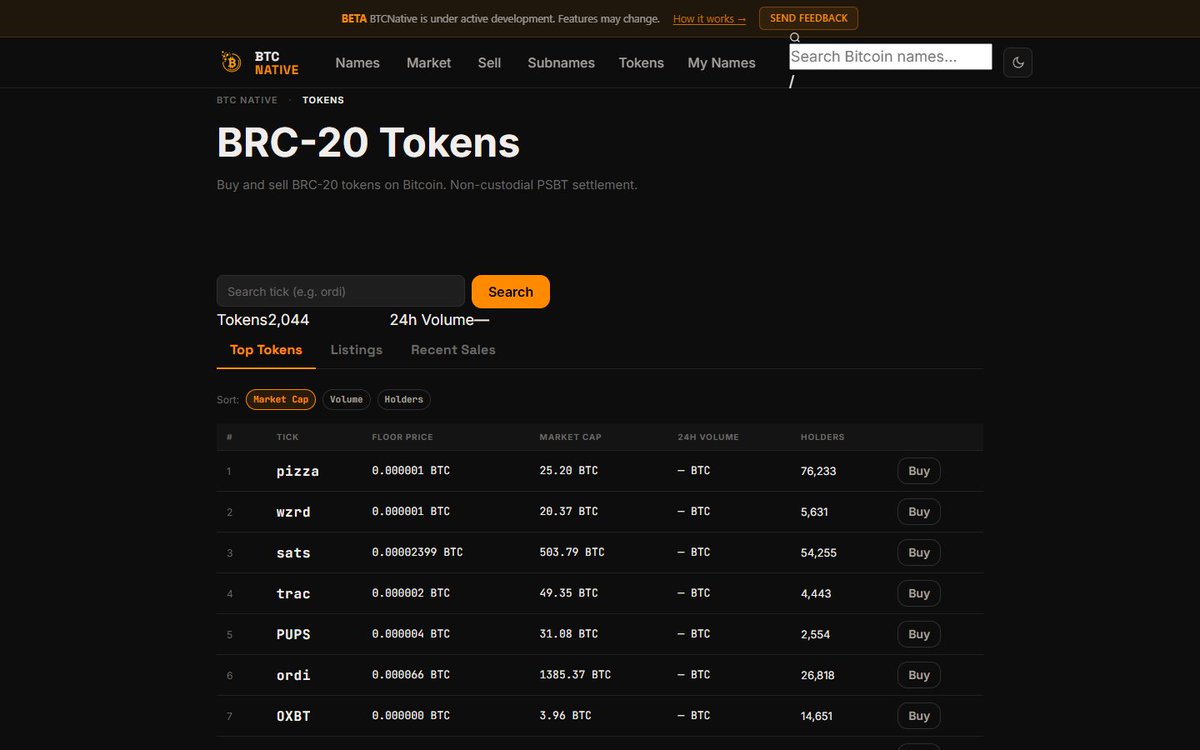The height and width of the screenshot is (750, 1200).
Task: Buy the trac token
Action: (x=919, y=594)
